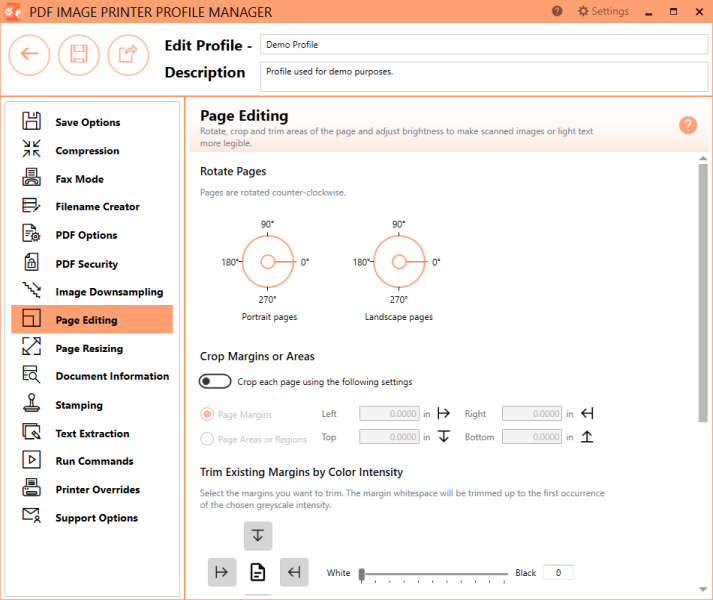Screen dimensions: 713x600
Task: Click the scrollbar down arrow
Action: point(703,590)
